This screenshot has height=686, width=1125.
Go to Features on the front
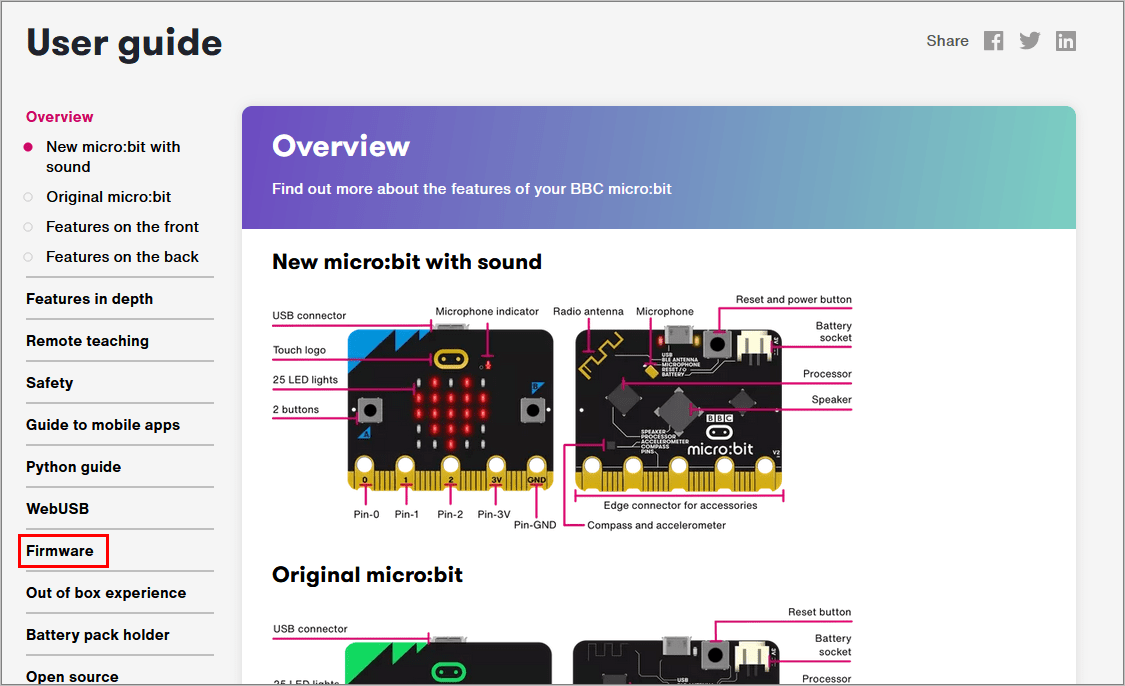(122, 227)
